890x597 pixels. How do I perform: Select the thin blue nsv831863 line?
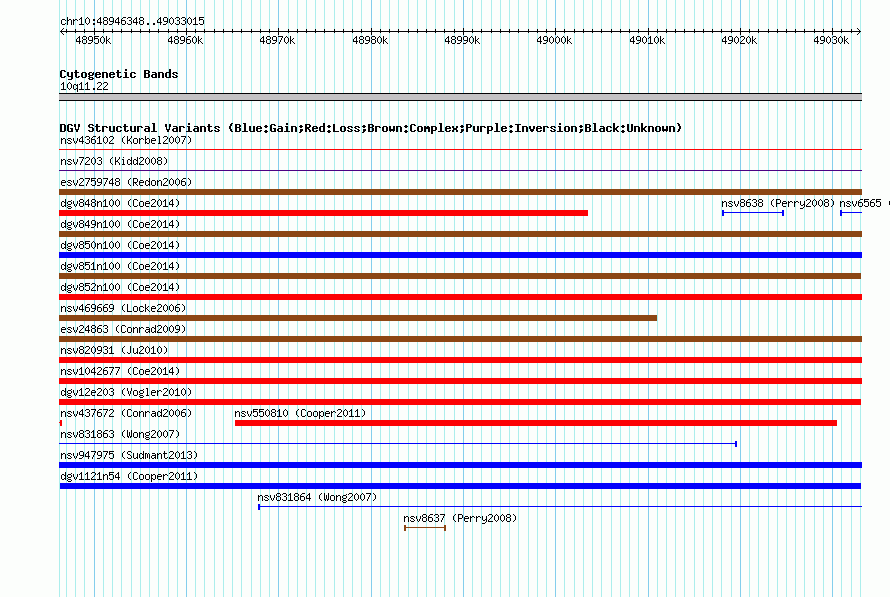point(398,444)
